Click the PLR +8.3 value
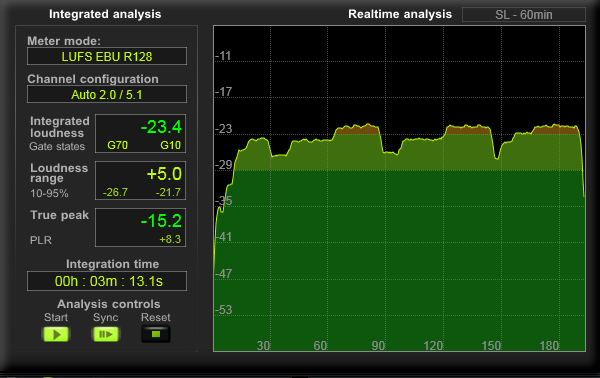The width and height of the screenshot is (600, 378). pyautogui.click(x=170, y=240)
